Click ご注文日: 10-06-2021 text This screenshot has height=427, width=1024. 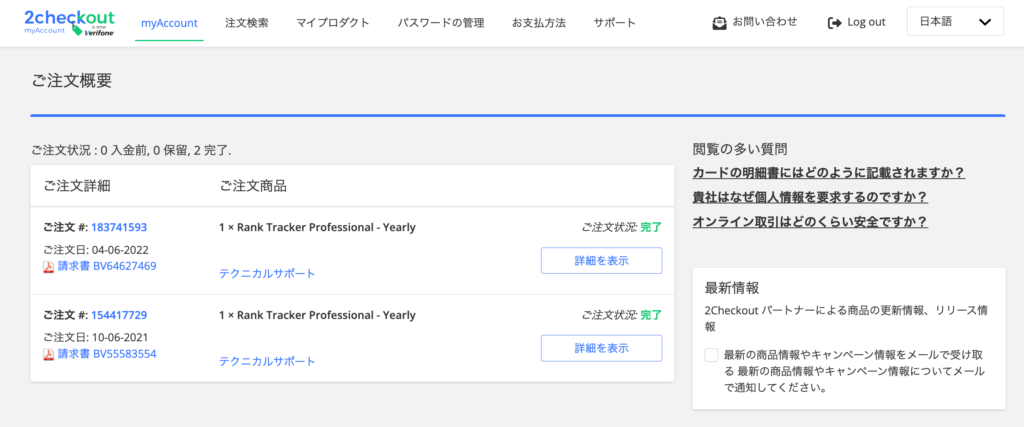pyautogui.click(x=96, y=338)
